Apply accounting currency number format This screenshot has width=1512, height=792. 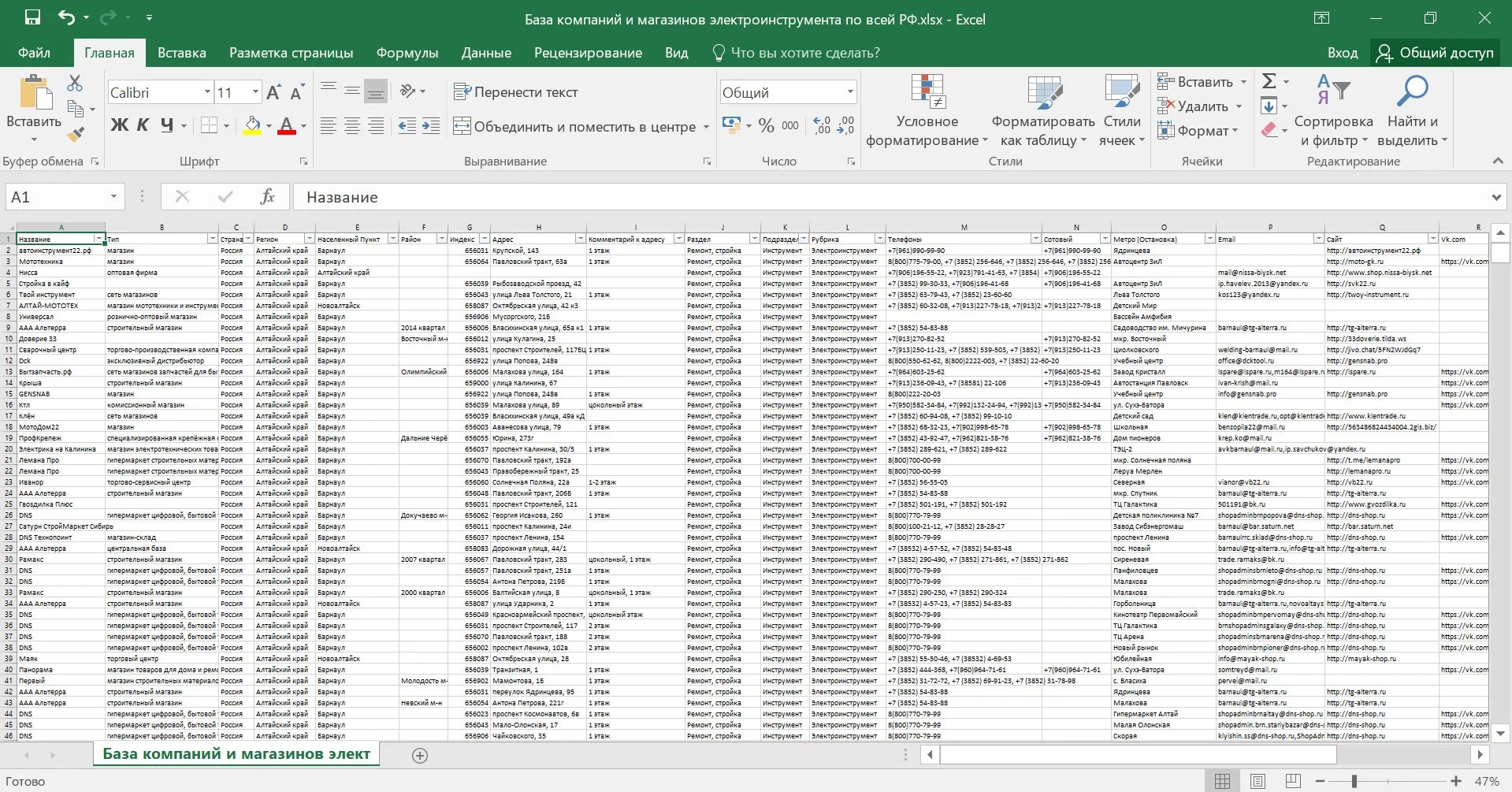coord(730,125)
